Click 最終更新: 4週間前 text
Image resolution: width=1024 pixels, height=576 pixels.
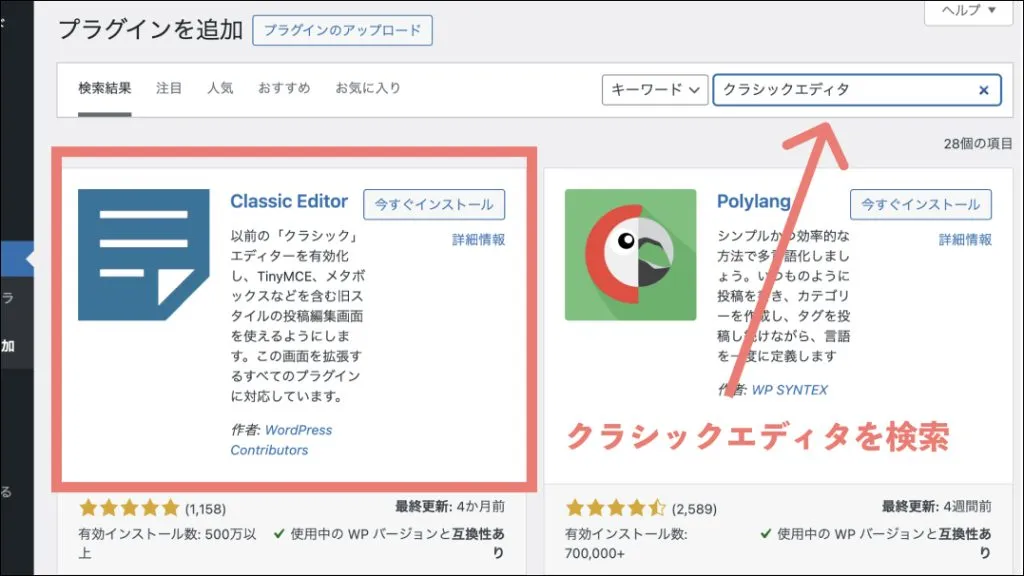point(936,506)
